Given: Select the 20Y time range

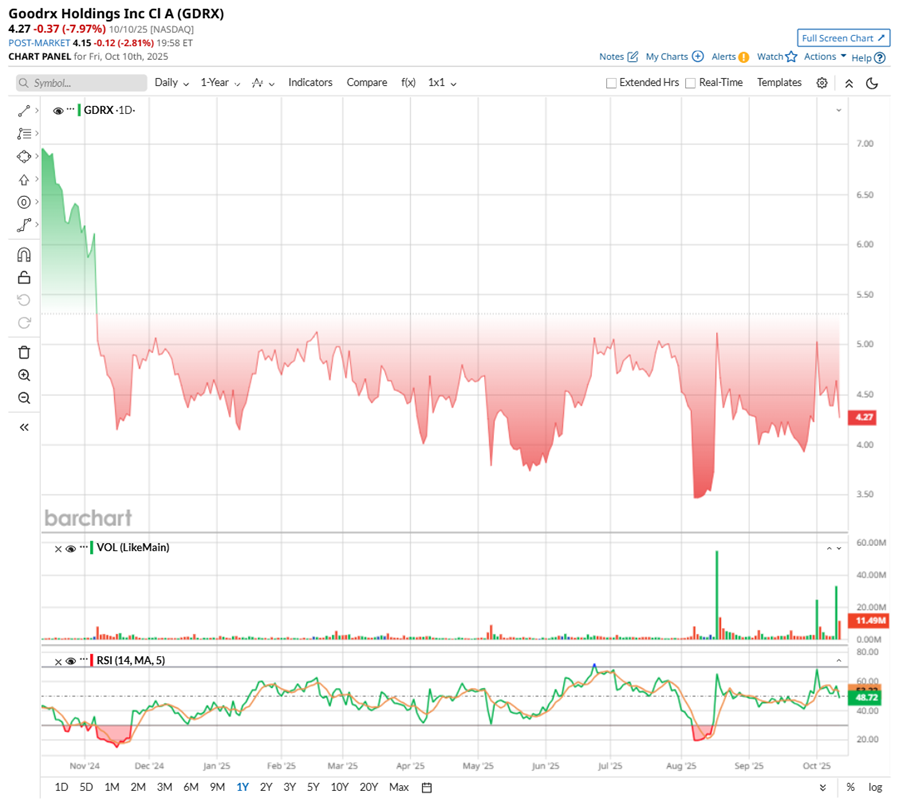Looking at the screenshot, I should pyautogui.click(x=369, y=787).
